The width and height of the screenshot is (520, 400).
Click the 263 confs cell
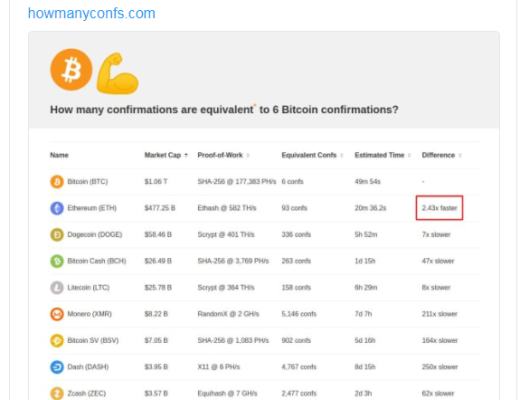coord(296,261)
